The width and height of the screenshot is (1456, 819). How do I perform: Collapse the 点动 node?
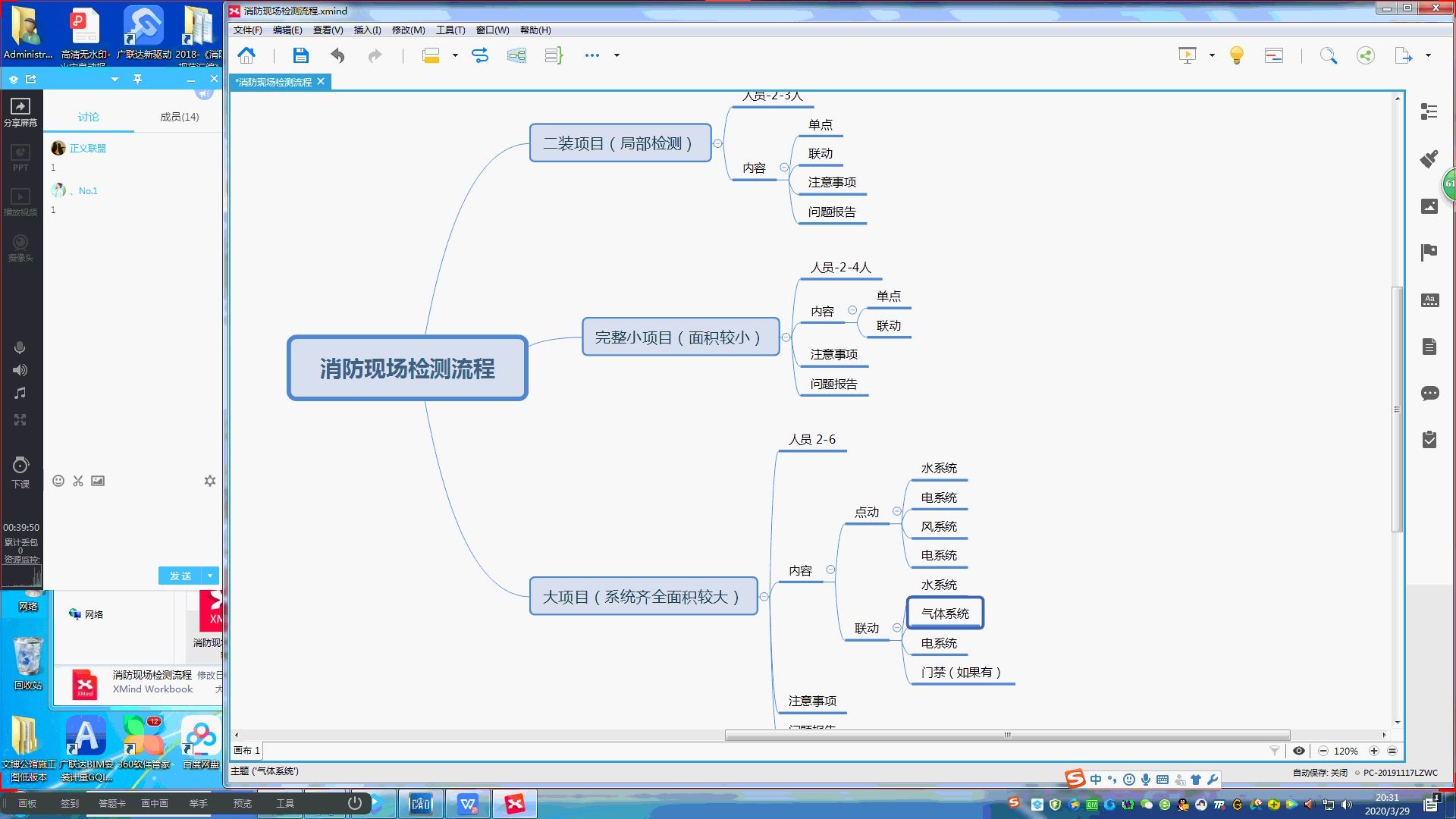[897, 511]
